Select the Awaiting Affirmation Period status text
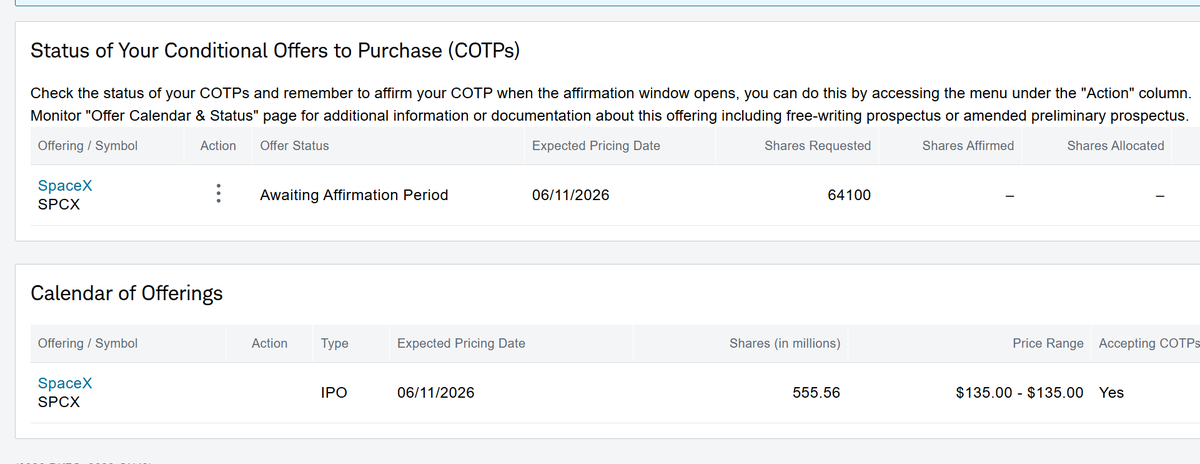Viewport: 1200px width, 464px height. 354,195
